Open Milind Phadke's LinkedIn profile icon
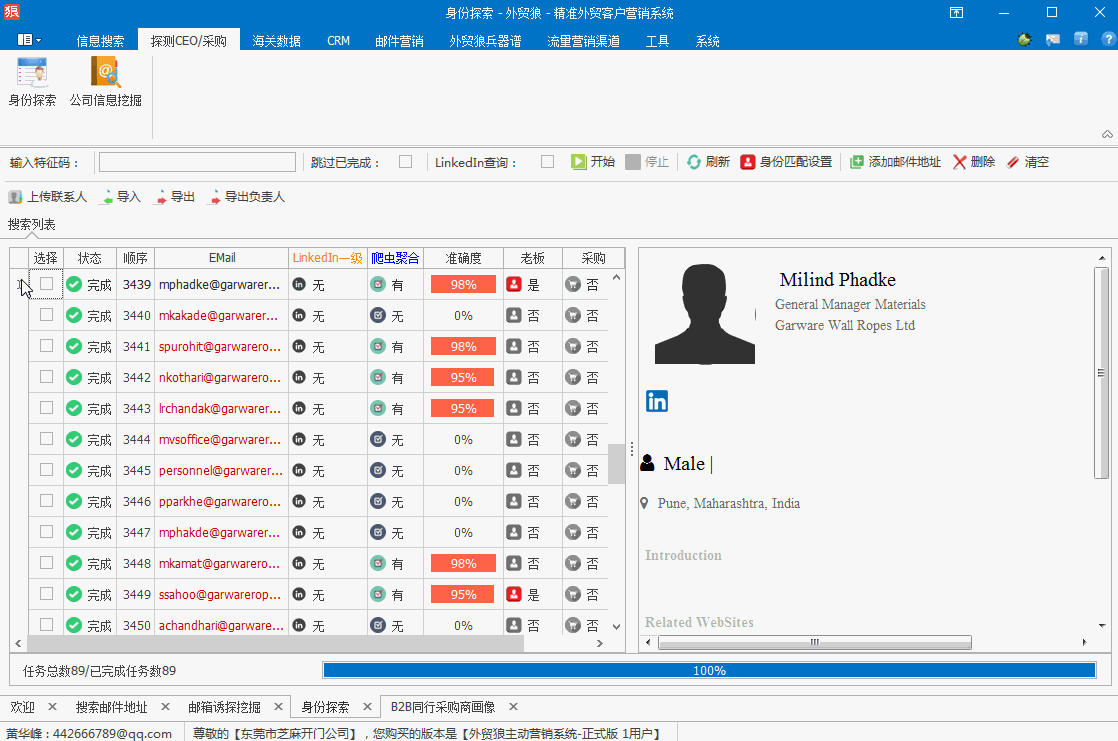The image size is (1118, 741). 657,401
